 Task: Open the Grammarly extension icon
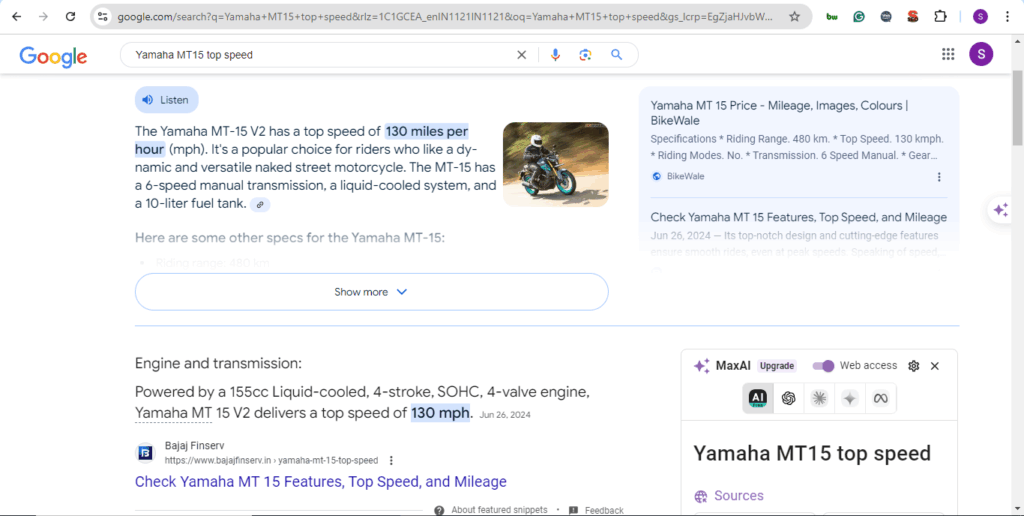pyautogui.click(x=859, y=17)
